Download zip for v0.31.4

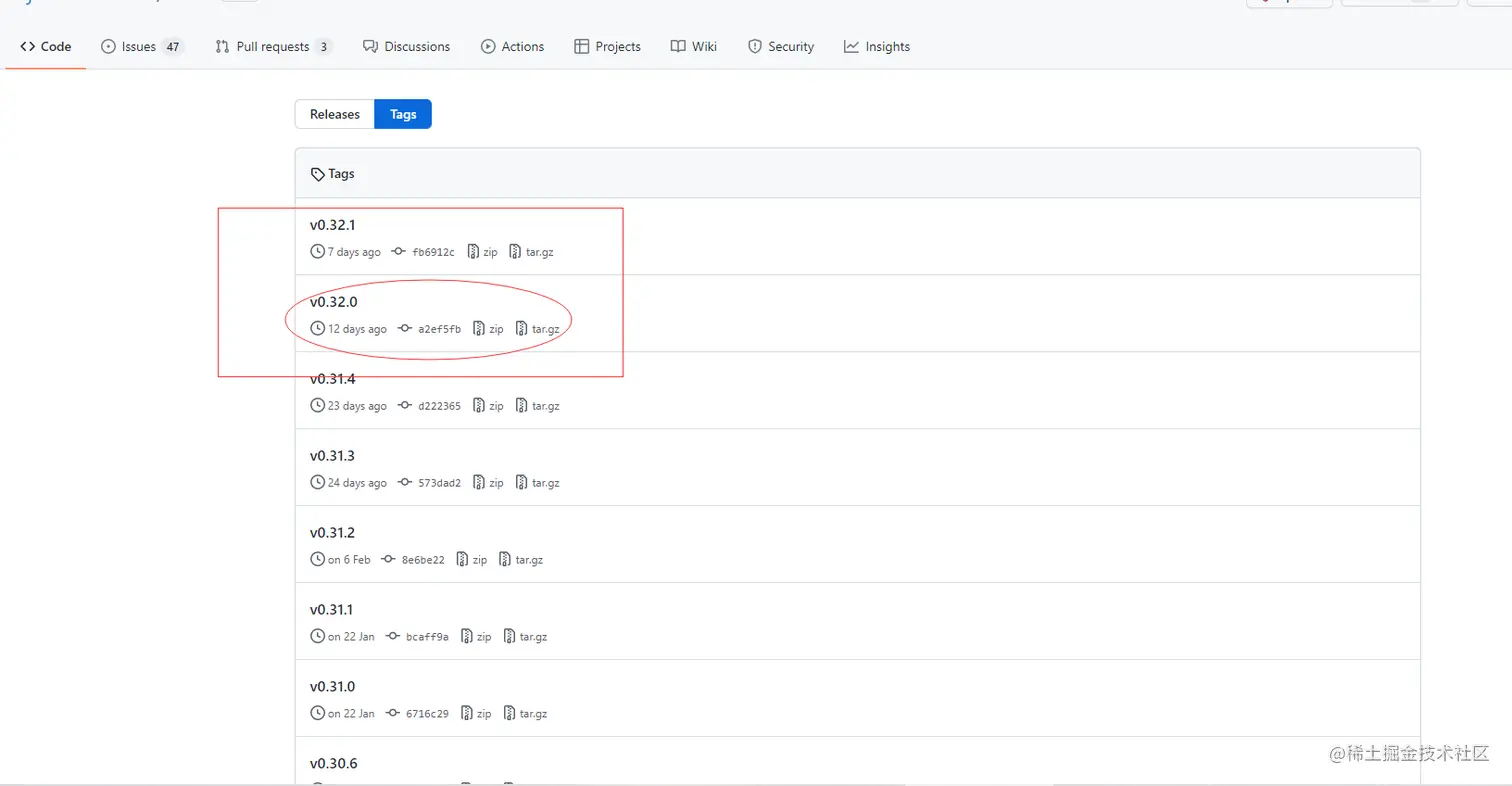pos(488,406)
